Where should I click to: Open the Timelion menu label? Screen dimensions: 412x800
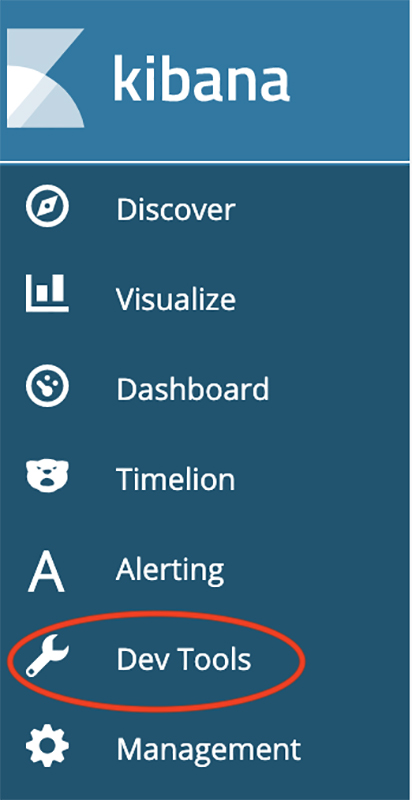tap(175, 479)
